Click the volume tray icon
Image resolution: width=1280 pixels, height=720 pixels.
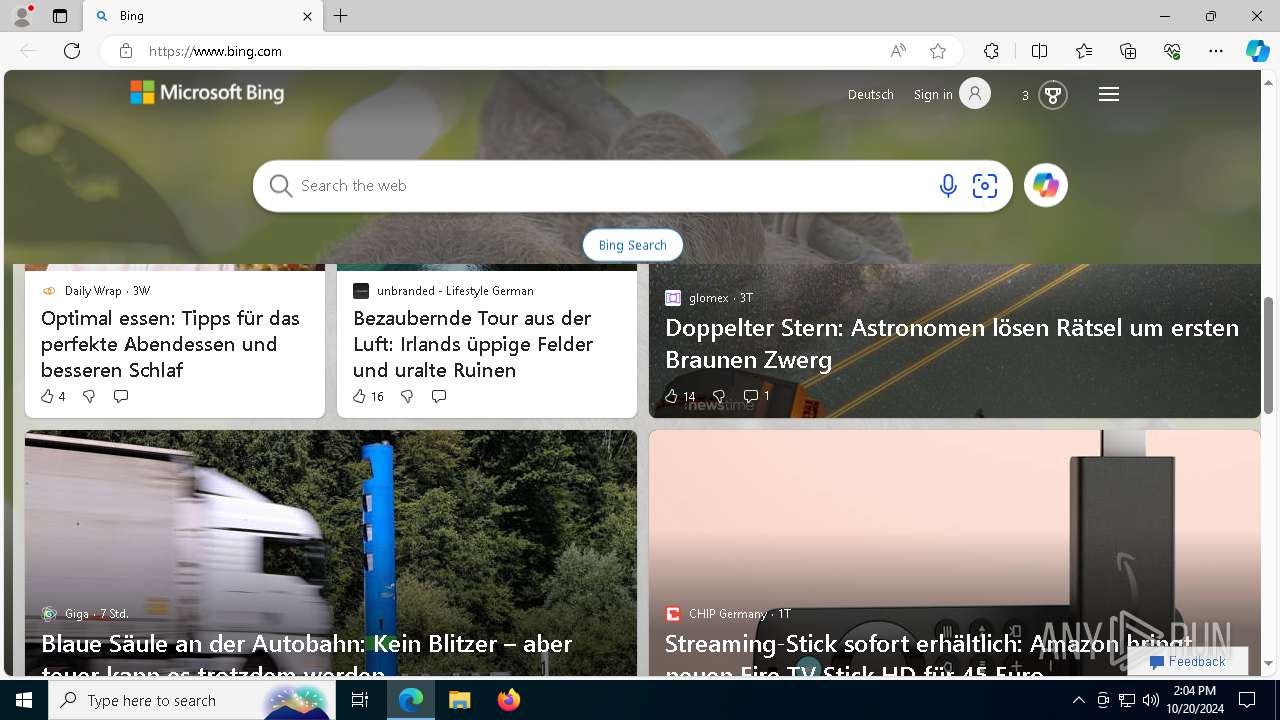pyautogui.click(x=1151, y=700)
